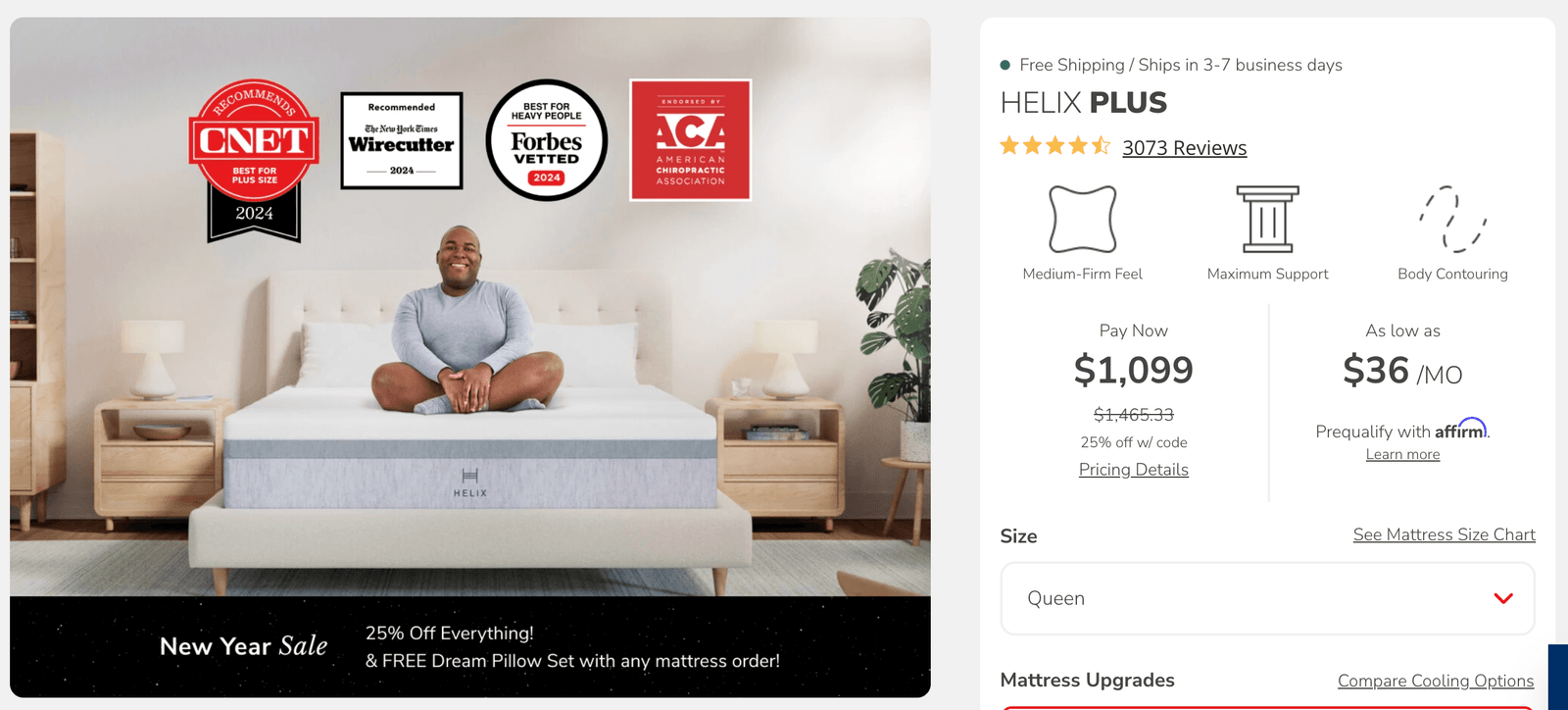Click the Wirecutter Recommended 2024 badge
The height and width of the screenshot is (710, 1568).
point(402,140)
